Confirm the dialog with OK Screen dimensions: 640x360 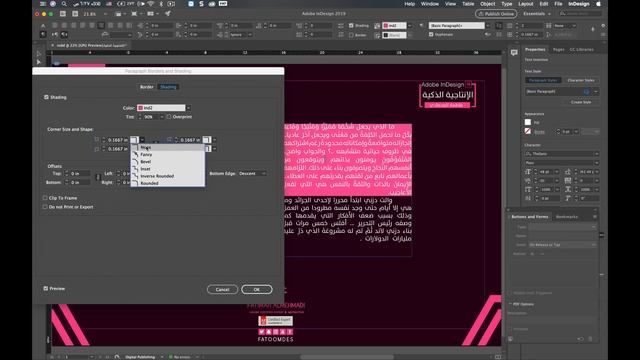(x=256, y=289)
